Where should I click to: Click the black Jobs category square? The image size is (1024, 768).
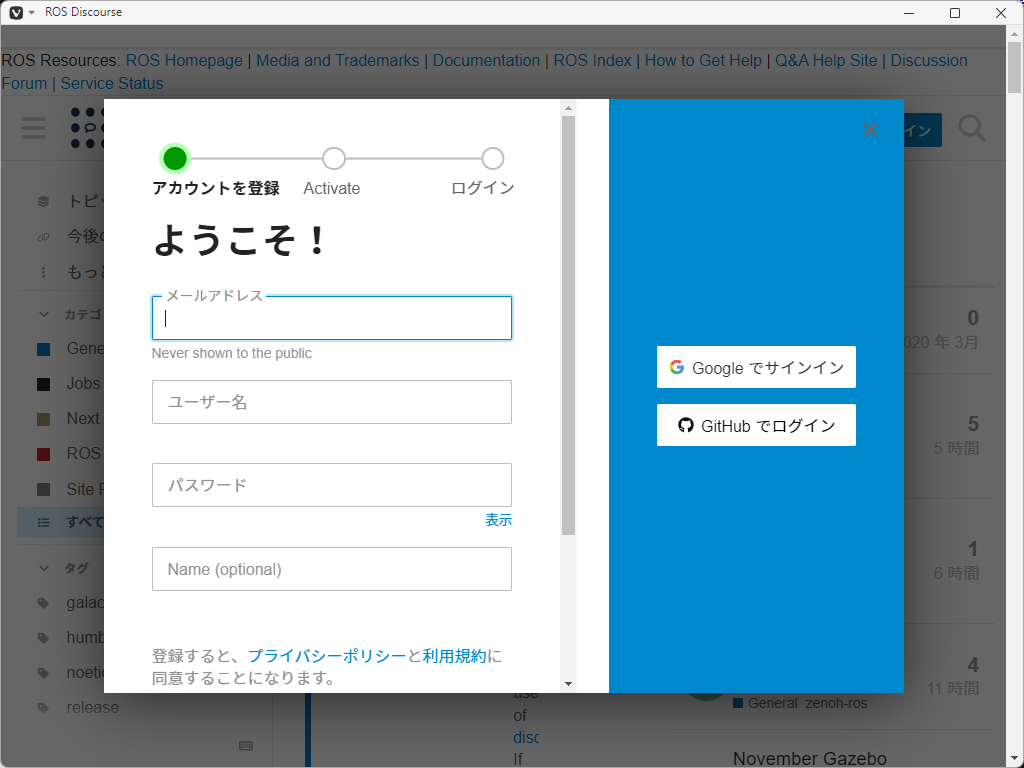tap(44, 384)
